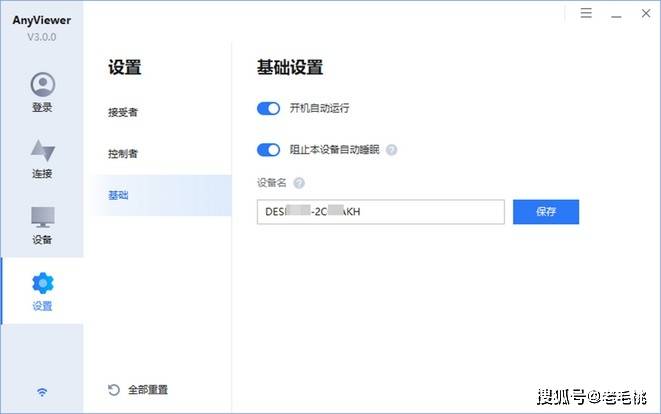Click help icon next to 阻止本设备自动睡眠
The width and height of the screenshot is (661, 414).
pyautogui.click(x=392, y=150)
